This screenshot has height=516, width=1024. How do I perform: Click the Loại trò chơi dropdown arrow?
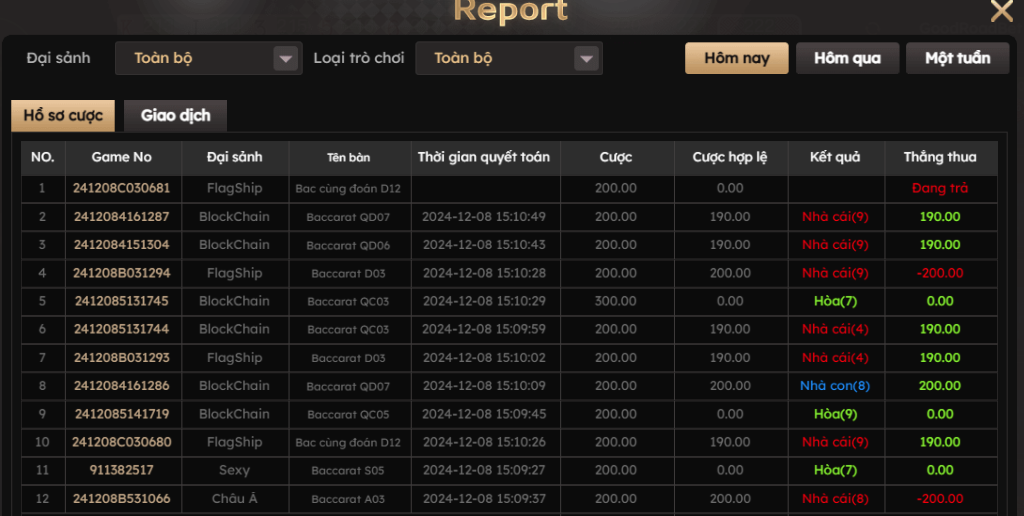[x=587, y=59]
